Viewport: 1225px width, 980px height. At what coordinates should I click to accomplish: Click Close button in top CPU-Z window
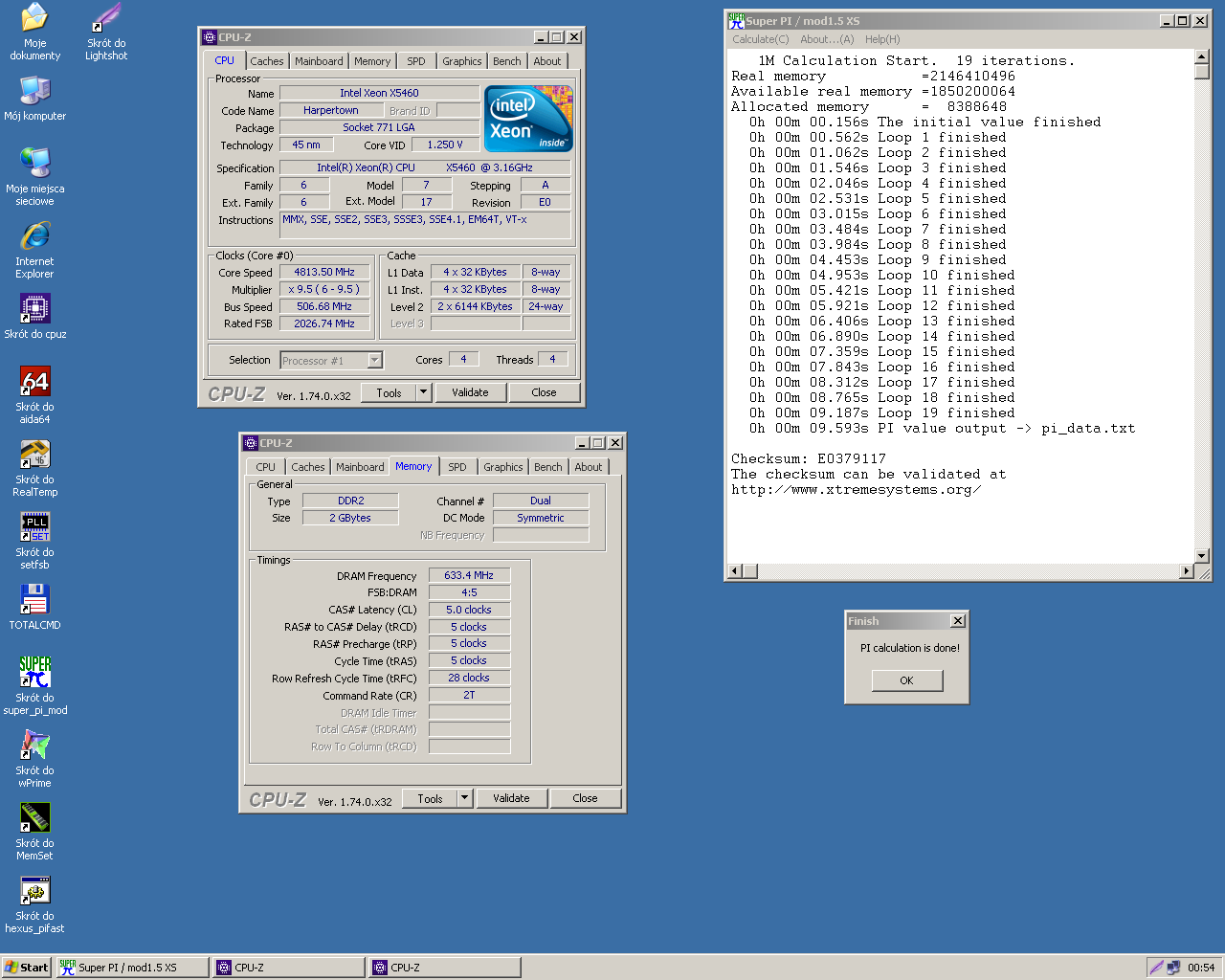[544, 392]
